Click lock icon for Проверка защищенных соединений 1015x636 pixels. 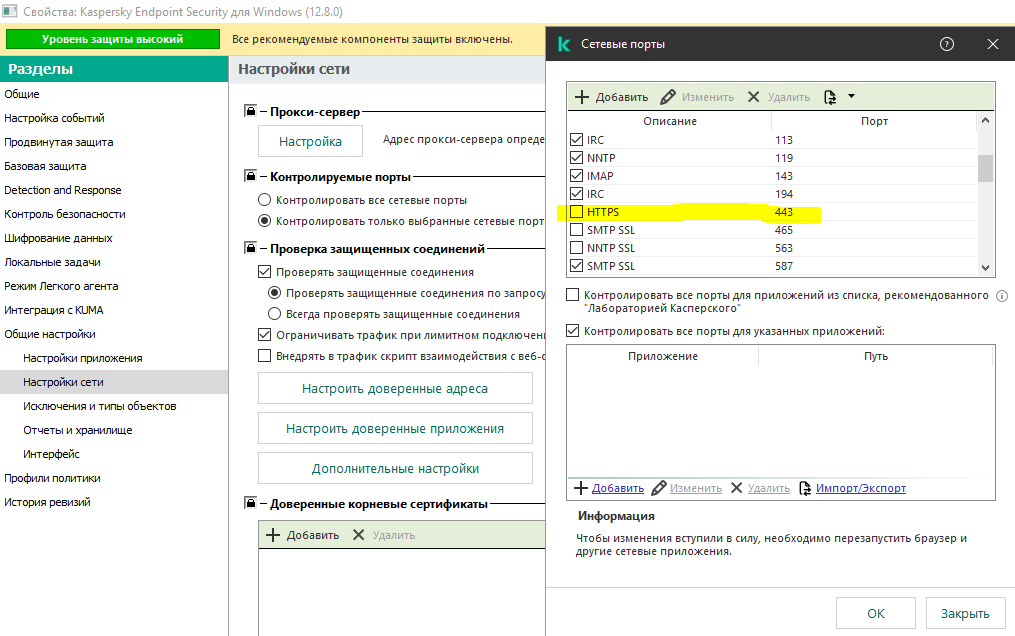[251, 248]
